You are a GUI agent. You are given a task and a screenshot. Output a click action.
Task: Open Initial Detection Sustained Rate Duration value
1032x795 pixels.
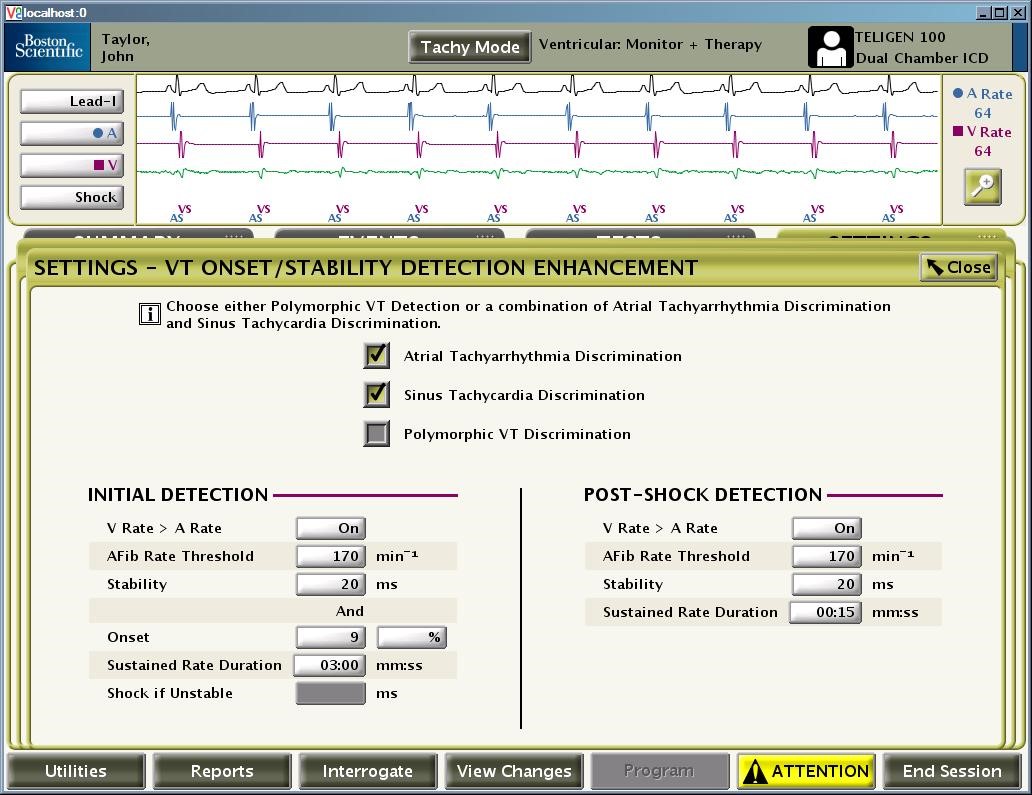330,665
